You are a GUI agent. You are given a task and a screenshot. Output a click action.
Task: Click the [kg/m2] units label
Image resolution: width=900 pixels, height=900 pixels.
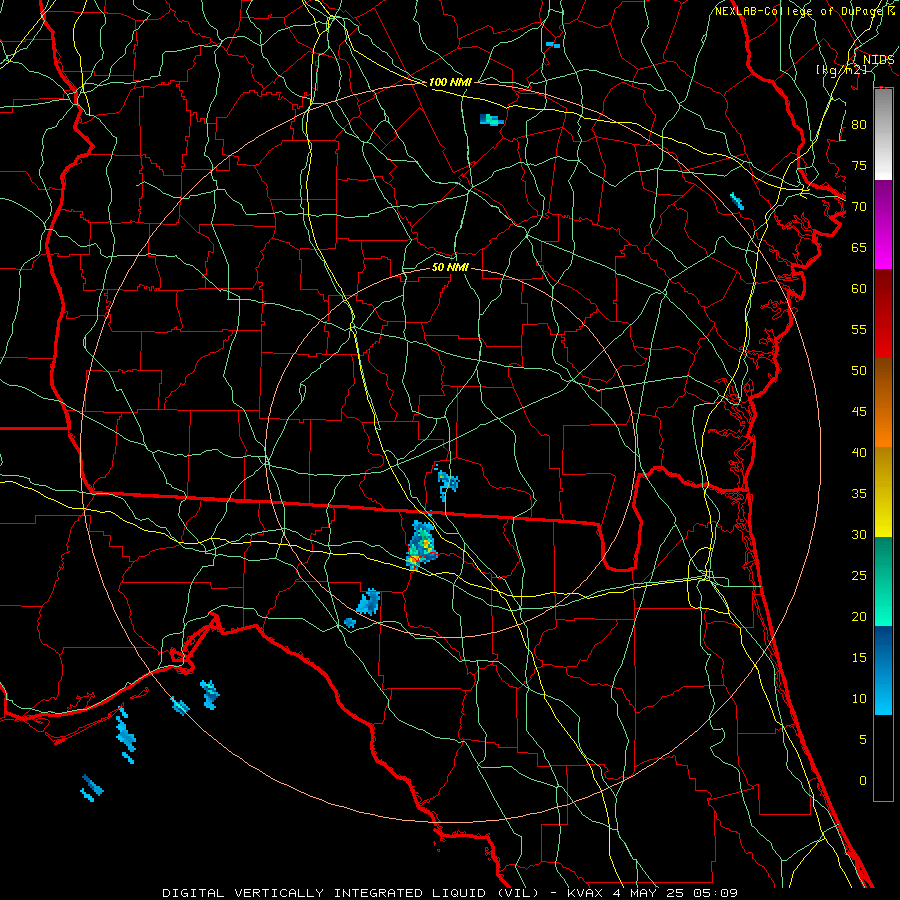coord(841,69)
